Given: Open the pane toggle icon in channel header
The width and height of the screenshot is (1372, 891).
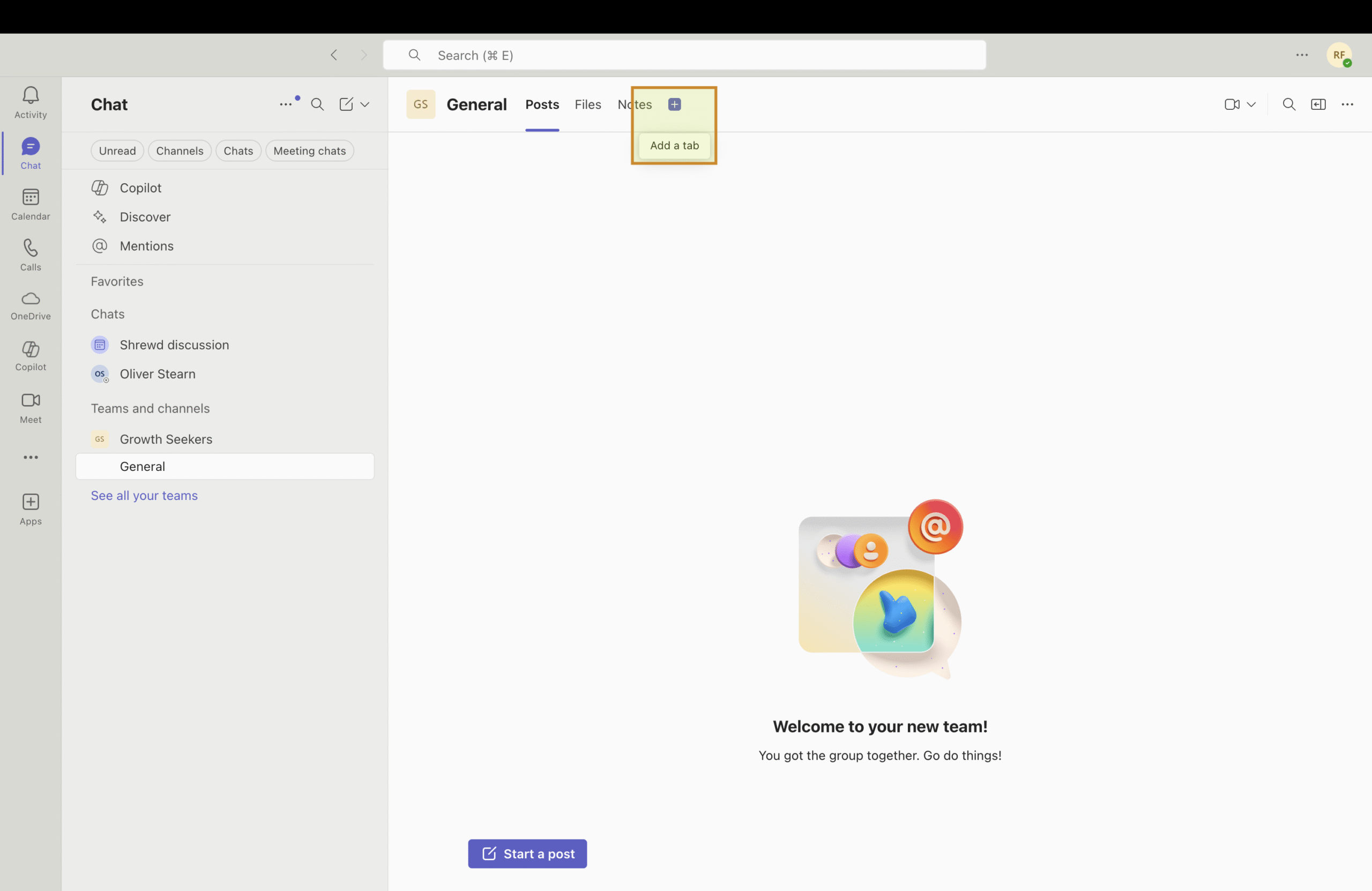Looking at the screenshot, I should coord(1318,104).
